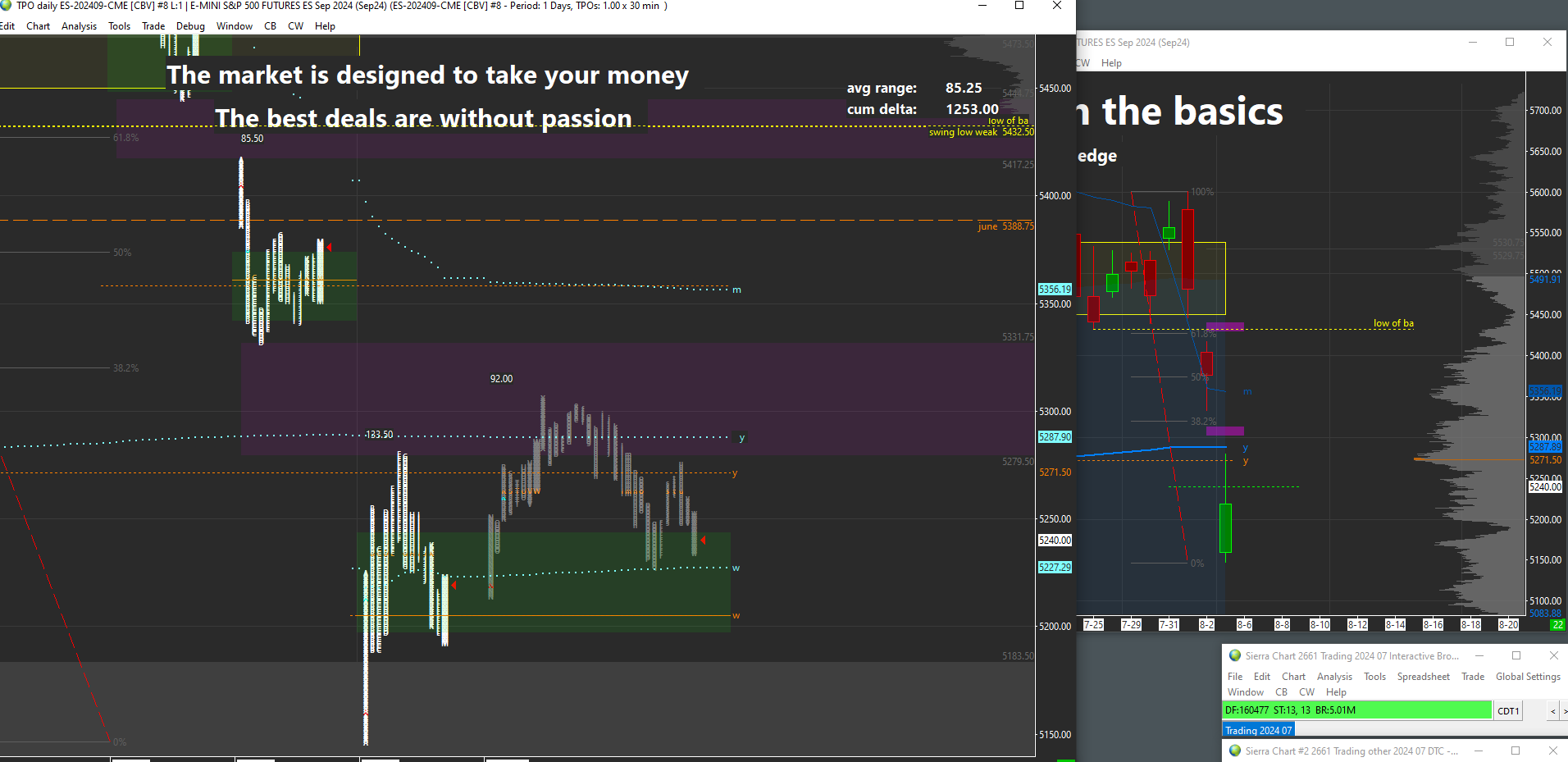Viewport: 1568px width, 762px height.
Task: Select the 'Trading 2024 07' chartbook tab
Action: click(x=1259, y=730)
